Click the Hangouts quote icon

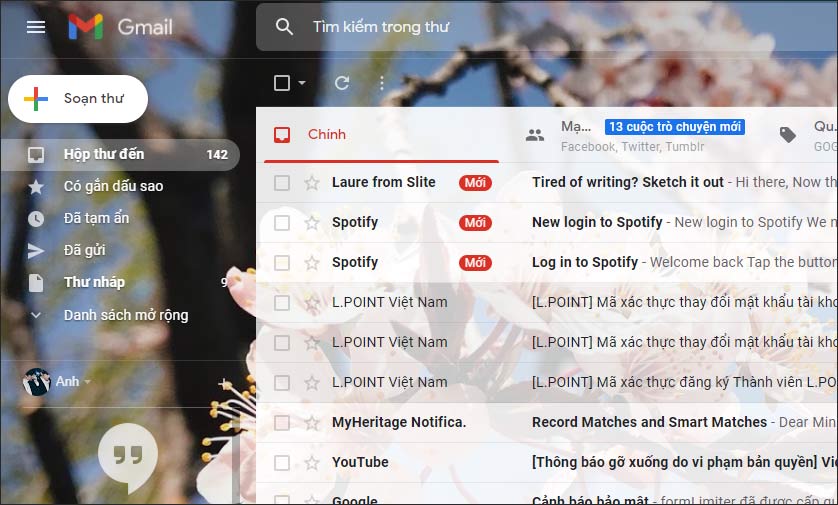coord(128,459)
